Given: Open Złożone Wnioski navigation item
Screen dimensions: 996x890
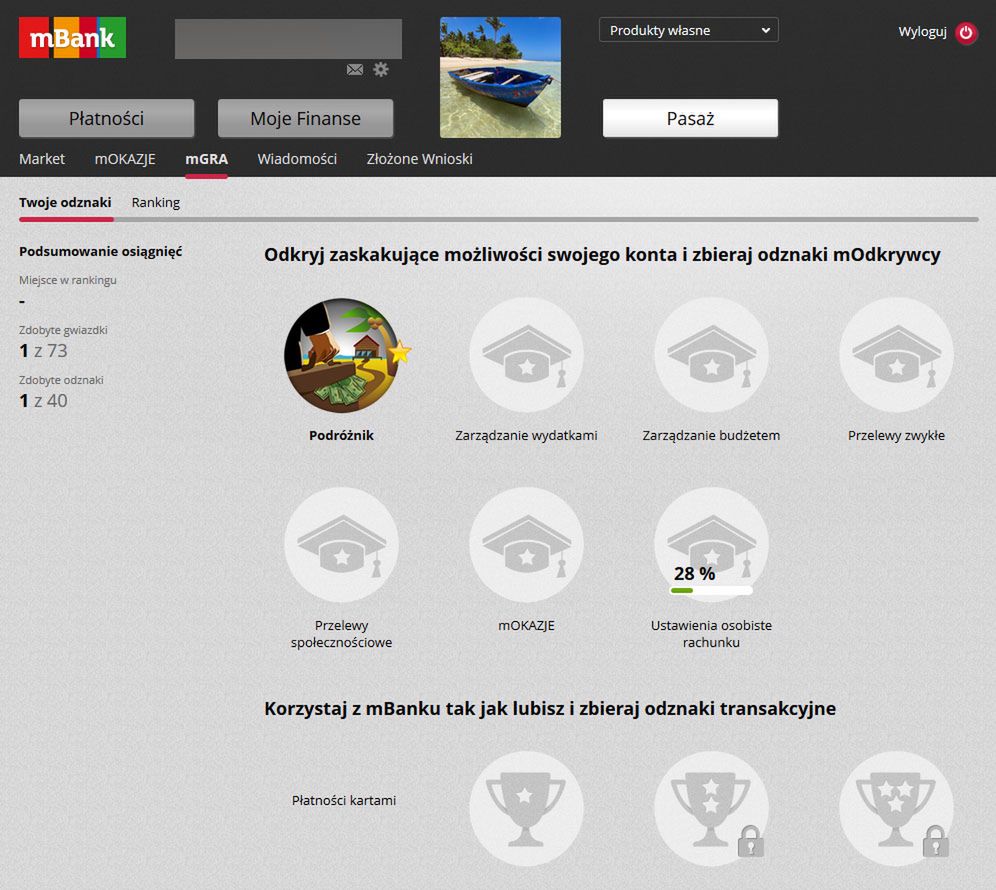Looking at the screenshot, I should tap(419, 159).
